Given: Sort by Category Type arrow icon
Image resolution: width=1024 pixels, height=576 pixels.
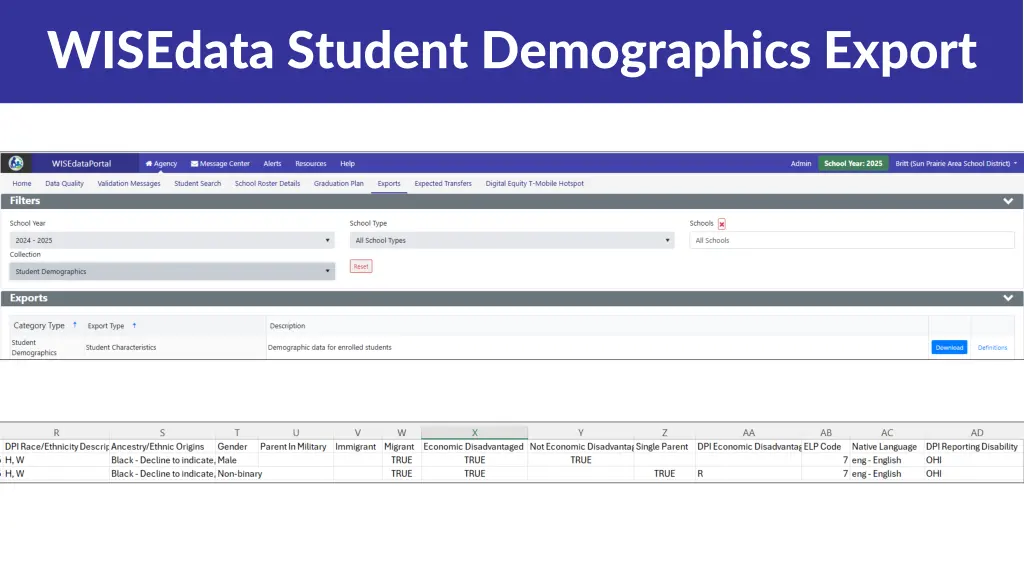Looking at the screenshot, I should 74,325.
